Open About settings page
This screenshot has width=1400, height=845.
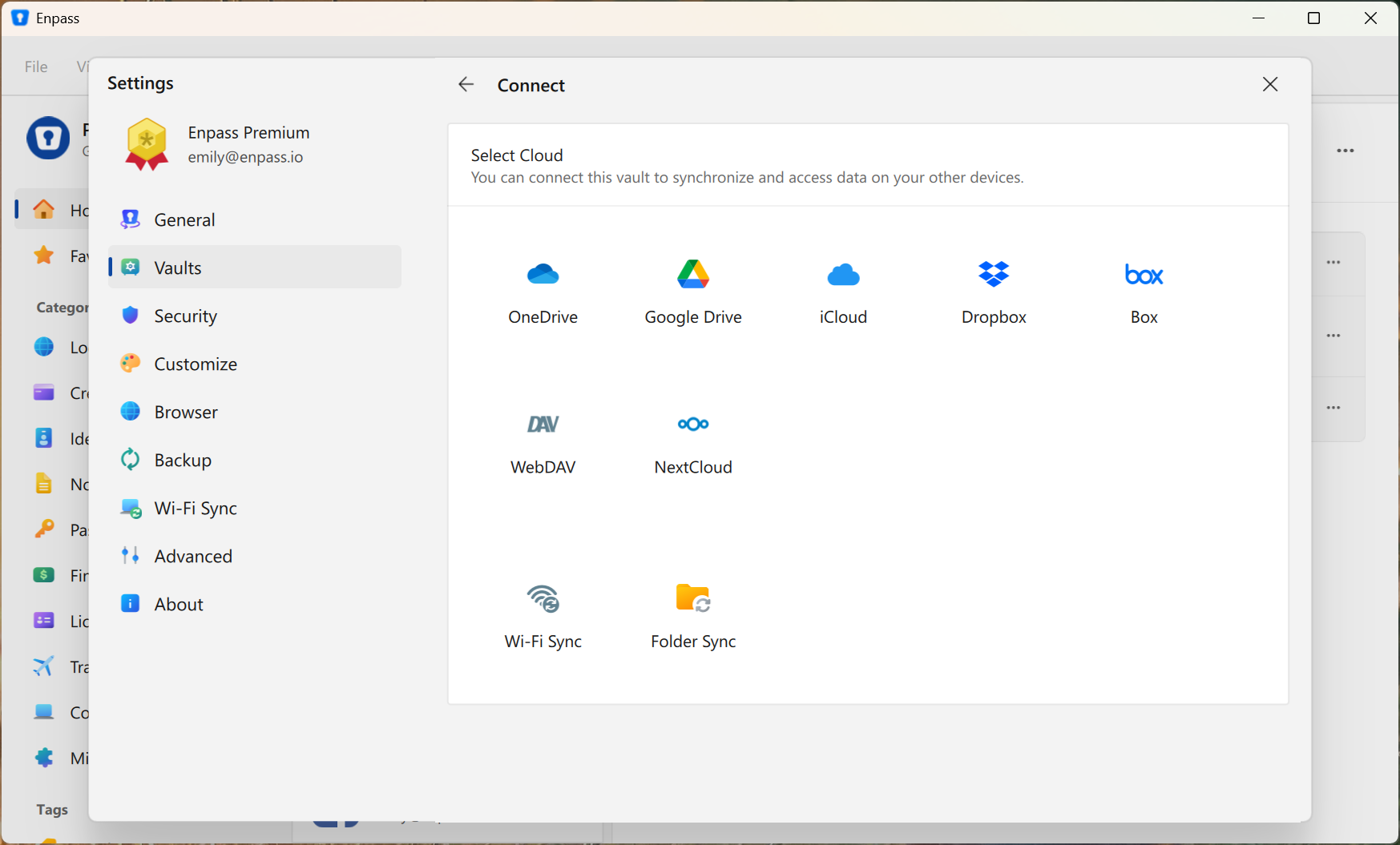(x=255, y=604)
